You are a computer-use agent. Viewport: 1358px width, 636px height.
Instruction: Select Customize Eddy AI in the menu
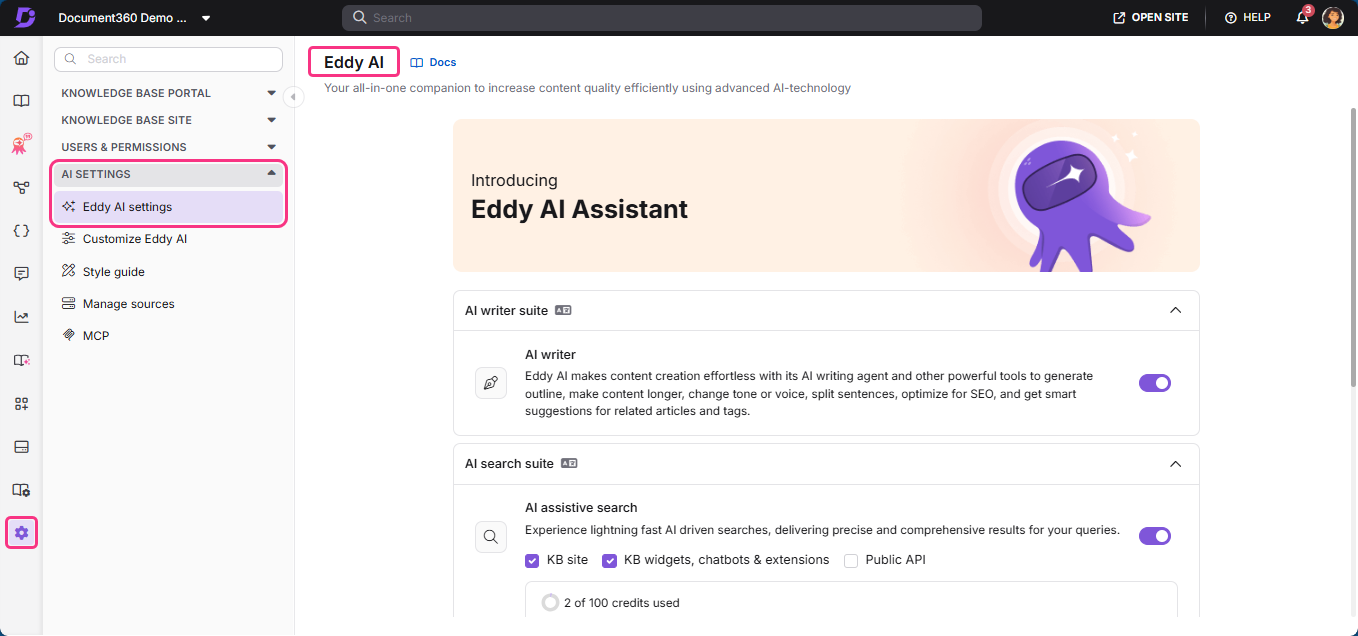(x=133, y=238)
